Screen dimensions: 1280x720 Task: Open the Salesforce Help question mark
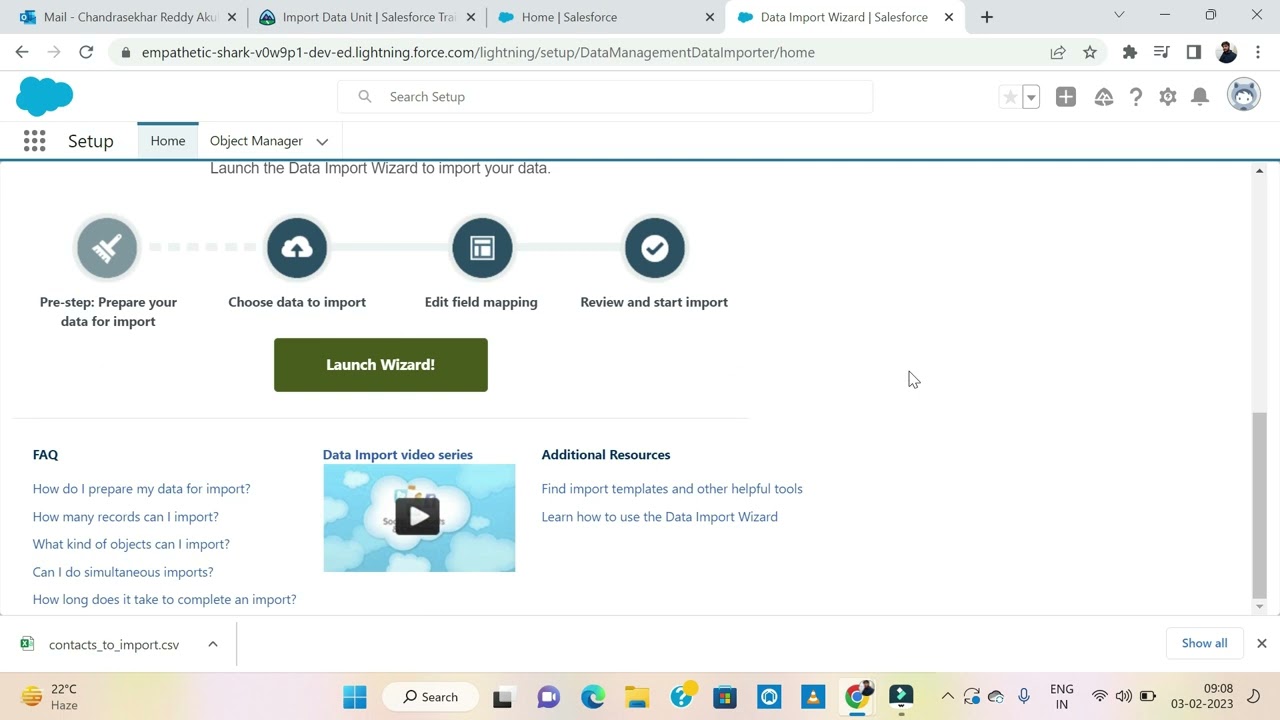[x=1136, y=97]
